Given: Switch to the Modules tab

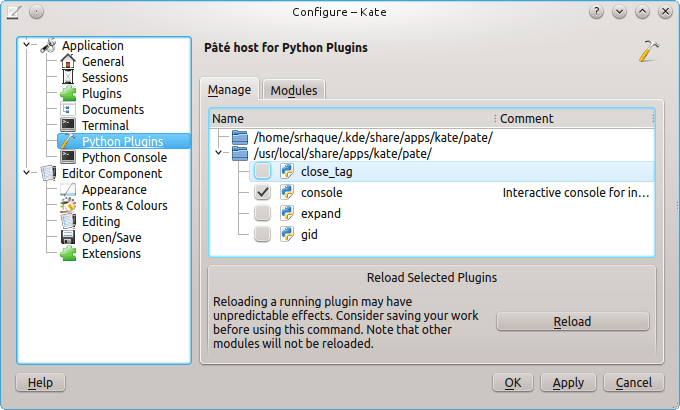Looking at the screenshot, I should [294, 90].
